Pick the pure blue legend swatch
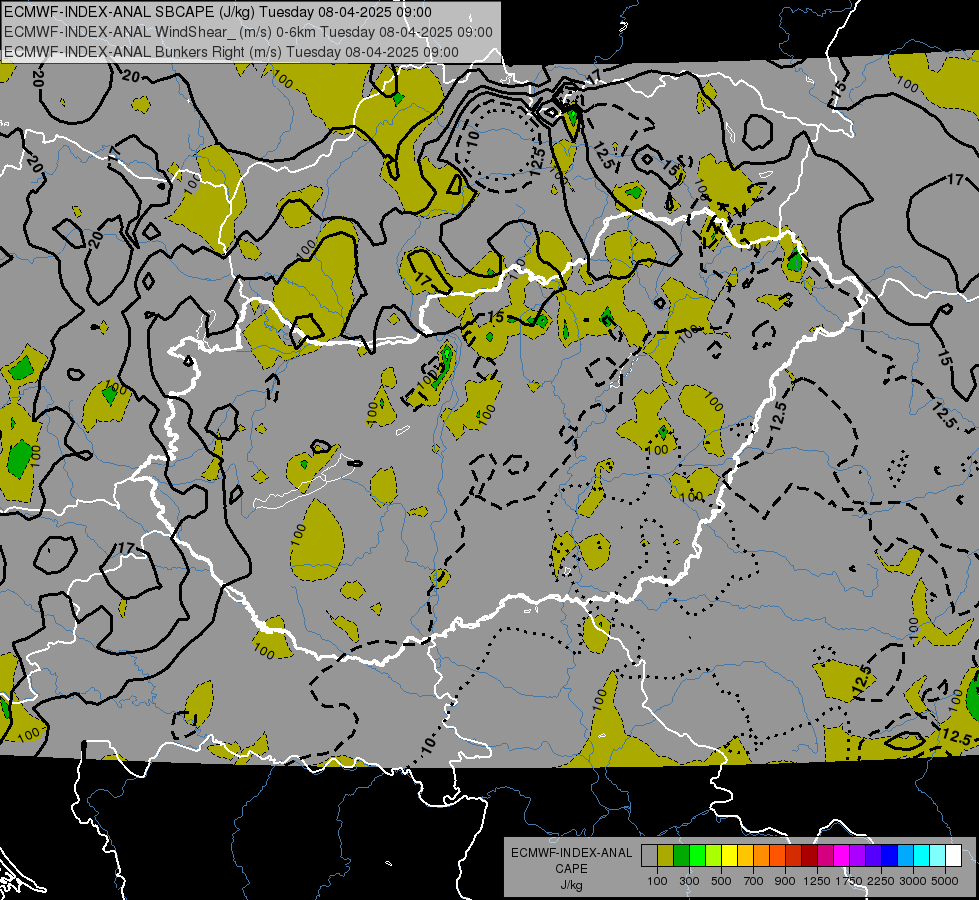The image size is (979, 900). click(889, 856)
